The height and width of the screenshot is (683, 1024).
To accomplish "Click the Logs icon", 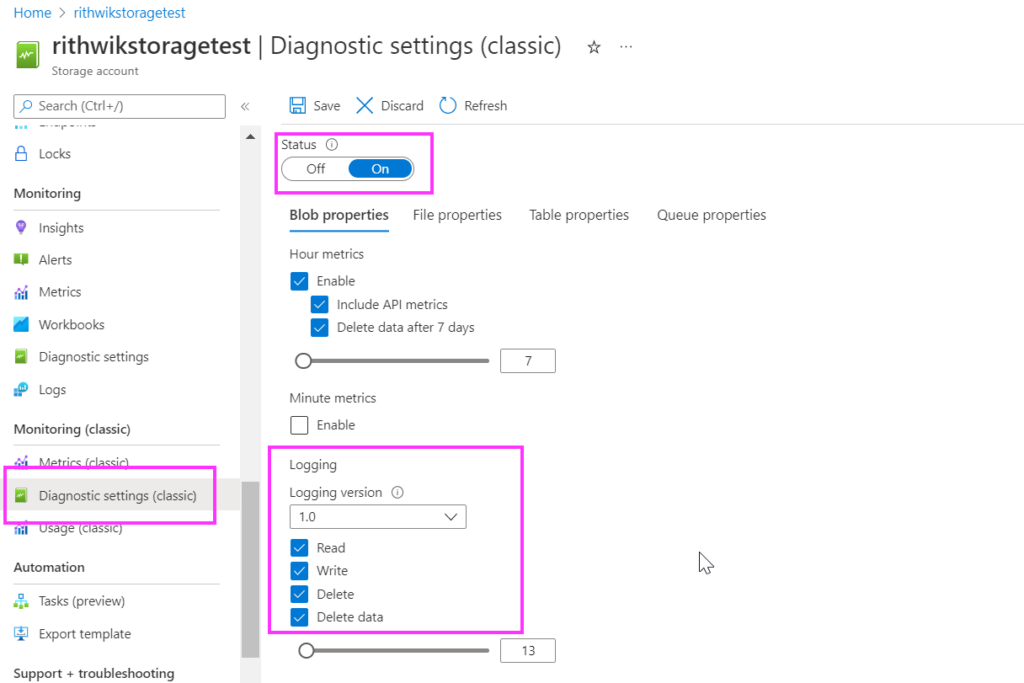I will (x=21, y=389).
